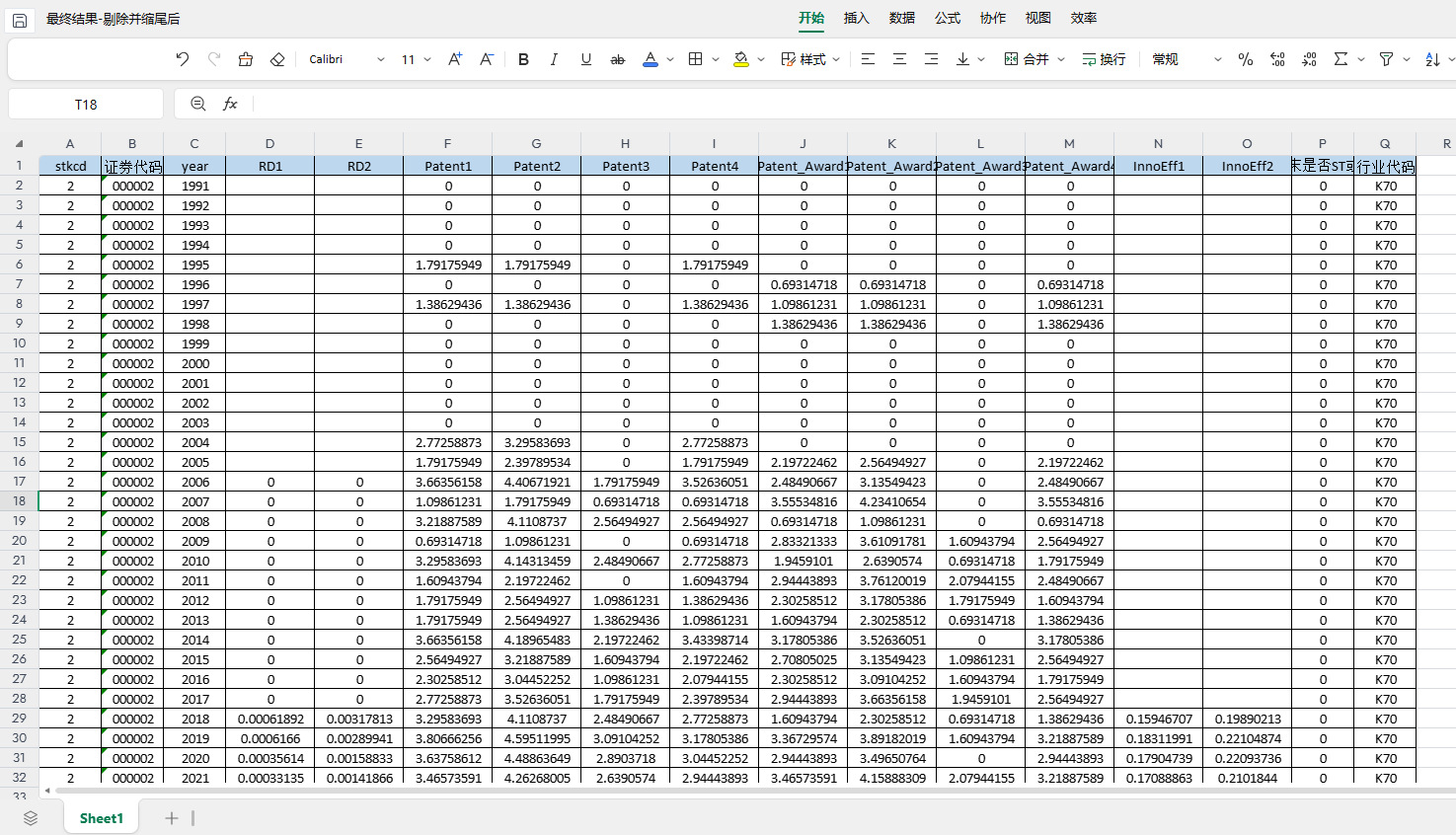Viewport: 1456px width, 835px height.
Task: Pick the font color A swatch
Action: point(651,59)
